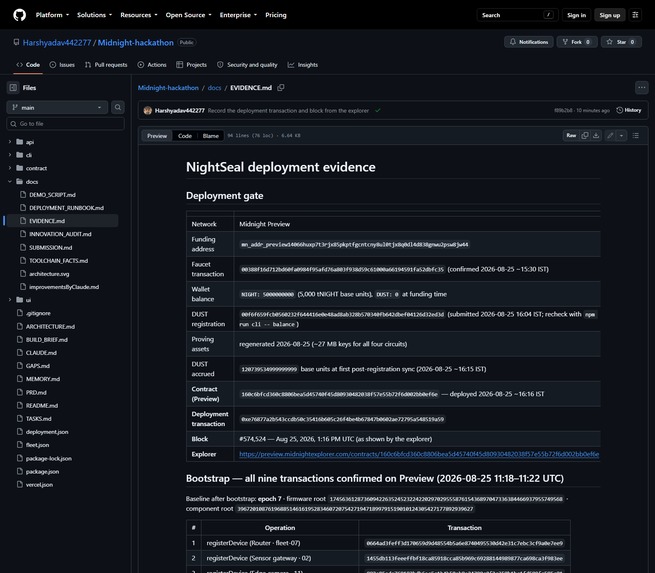Switch to the Actions tab
The height and width of the screenshot is (573, 655).
(x=152, y=65)
